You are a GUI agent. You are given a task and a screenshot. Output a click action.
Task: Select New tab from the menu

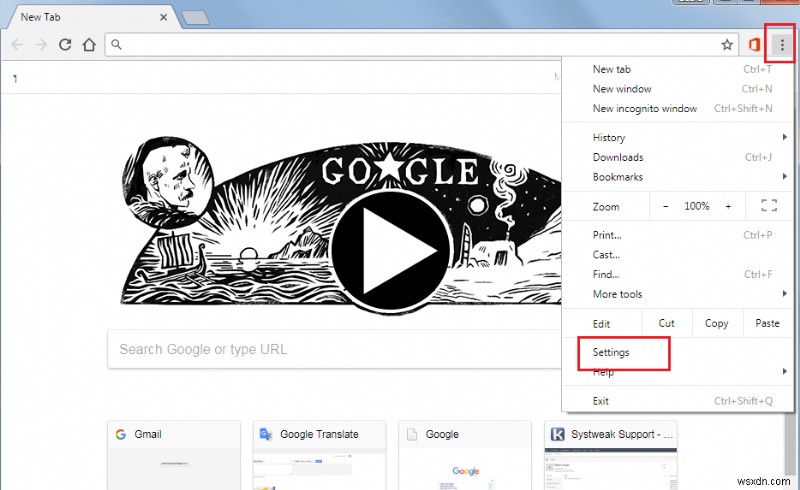pos(678,69)
